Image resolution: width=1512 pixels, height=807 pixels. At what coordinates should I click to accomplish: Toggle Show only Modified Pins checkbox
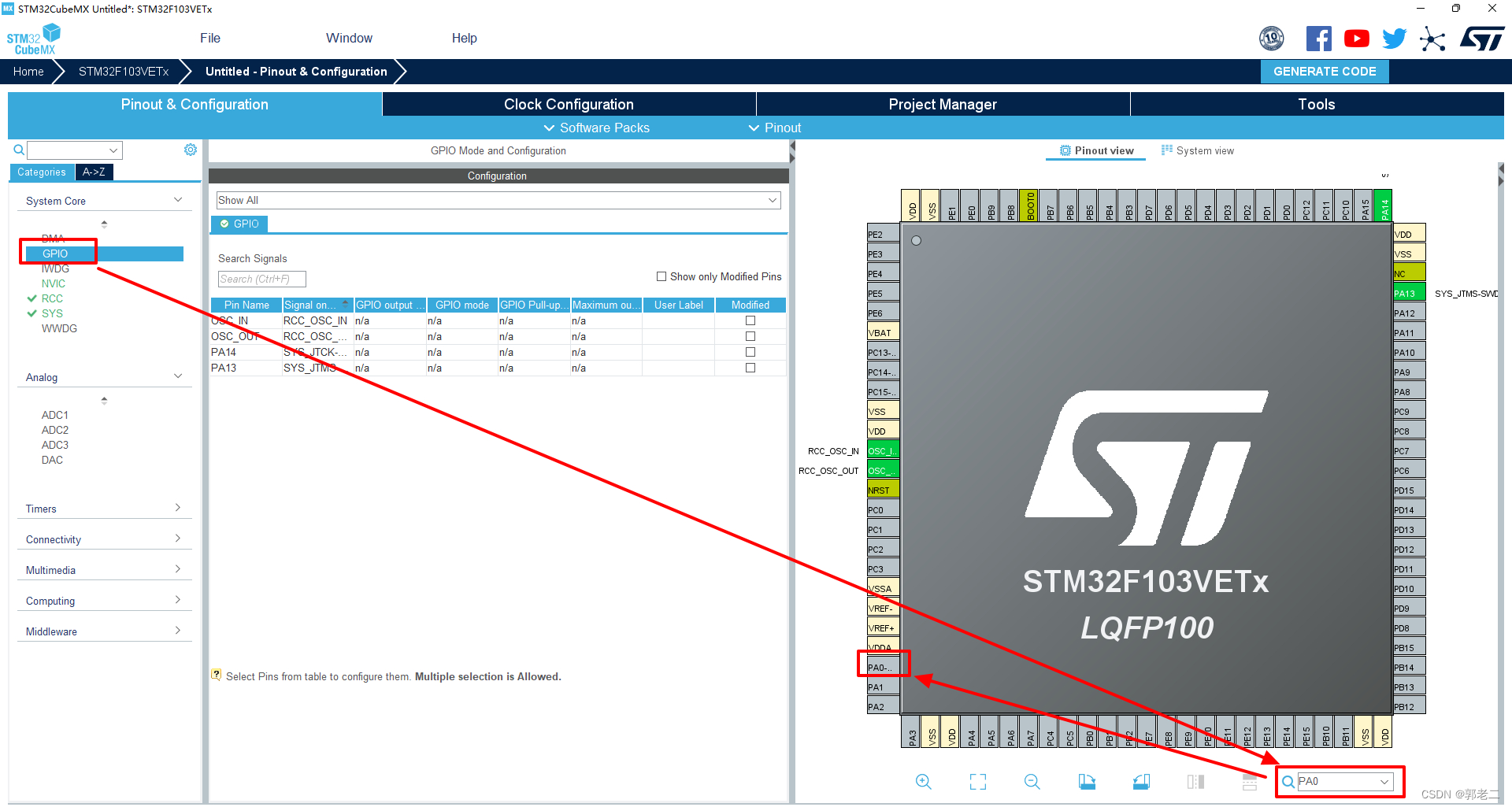(x=661, y=276)
